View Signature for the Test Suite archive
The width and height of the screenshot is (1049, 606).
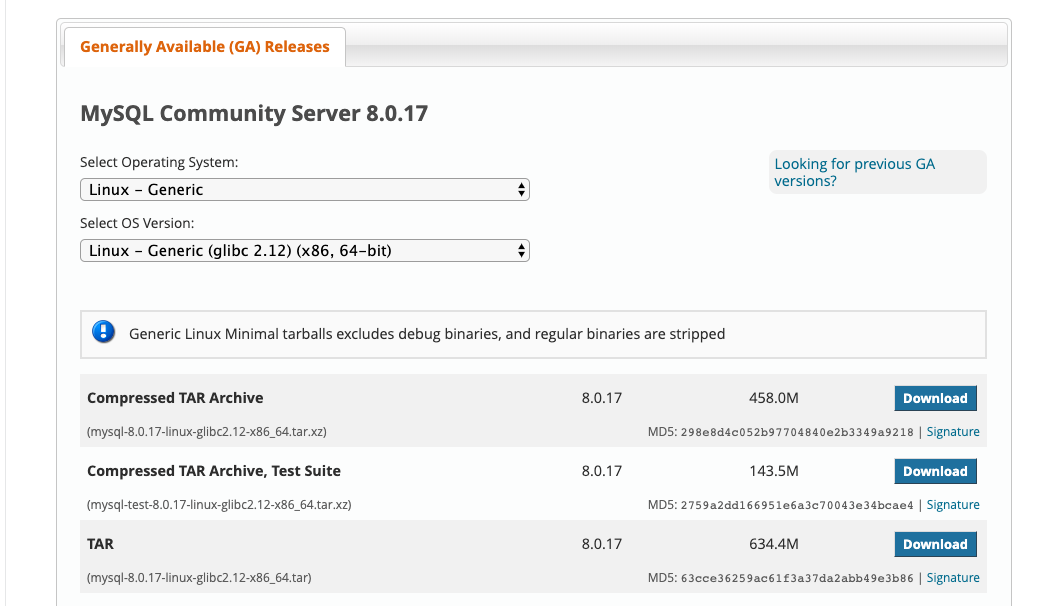[x=952, y=505]
